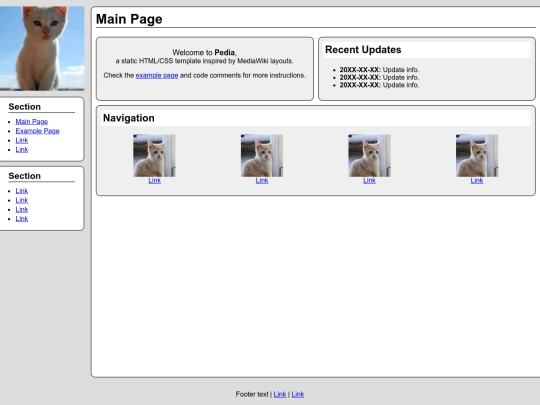Click the Link caption under third Navigation thumbnail
Viewport: 540px width, 405px height.
369,180
